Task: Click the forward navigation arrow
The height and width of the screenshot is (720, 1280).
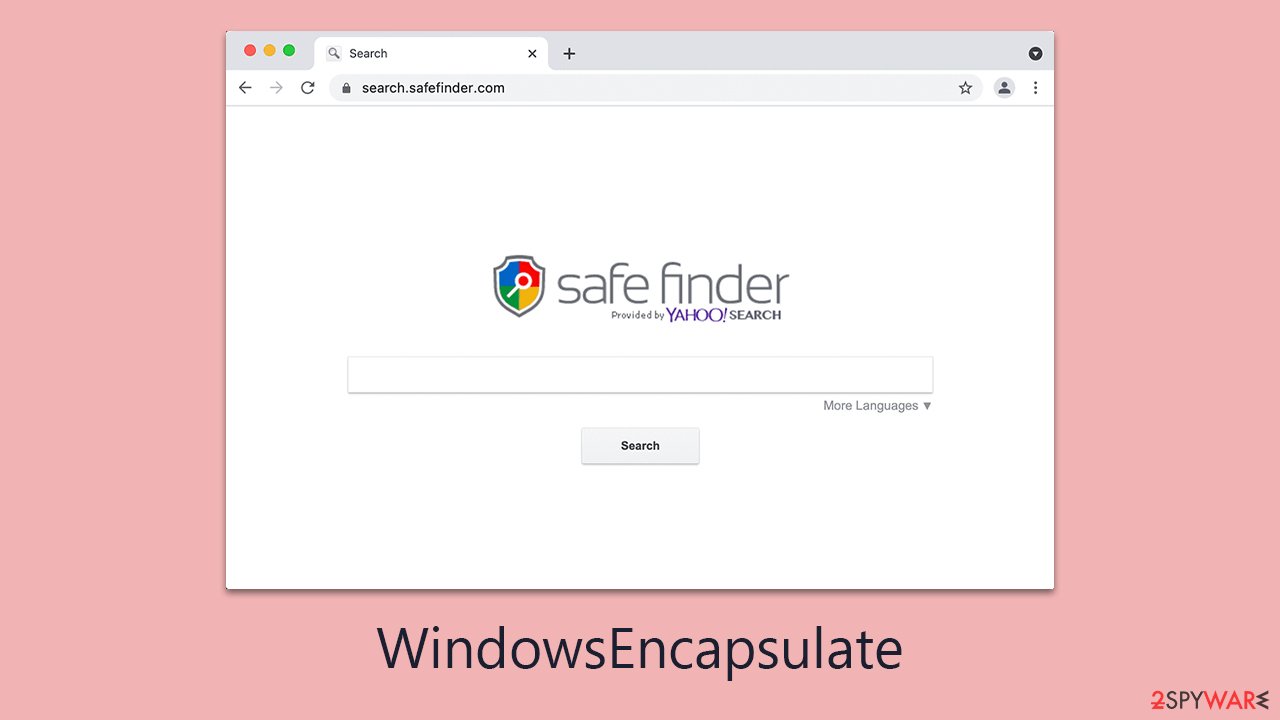Action: (x=276, y=88)
